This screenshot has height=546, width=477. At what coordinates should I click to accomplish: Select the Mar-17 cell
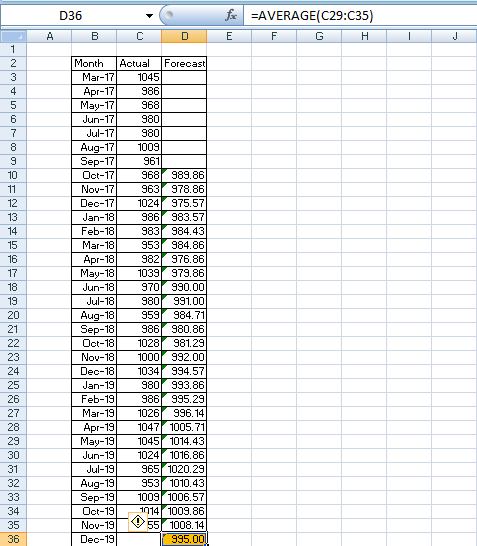[94, 77]
